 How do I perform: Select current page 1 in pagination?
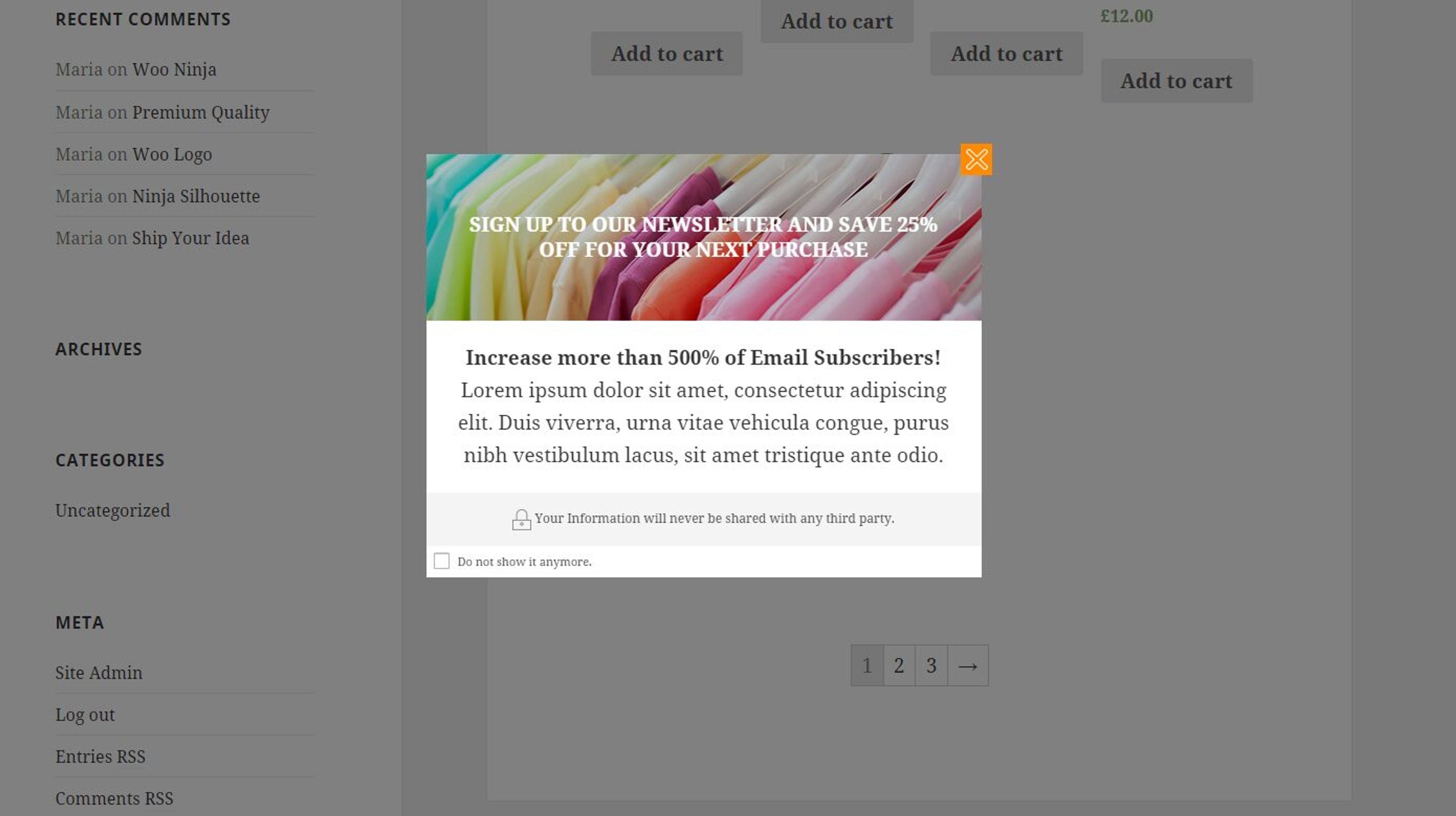click(x=867, y=665)
